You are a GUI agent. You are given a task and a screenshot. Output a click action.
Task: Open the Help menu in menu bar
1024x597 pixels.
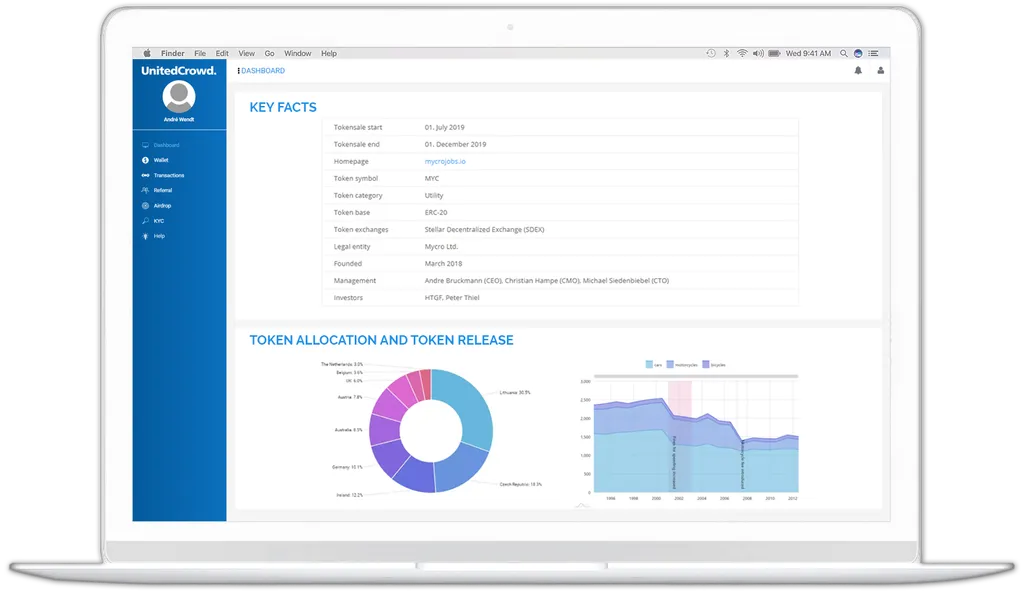point(328,54)
